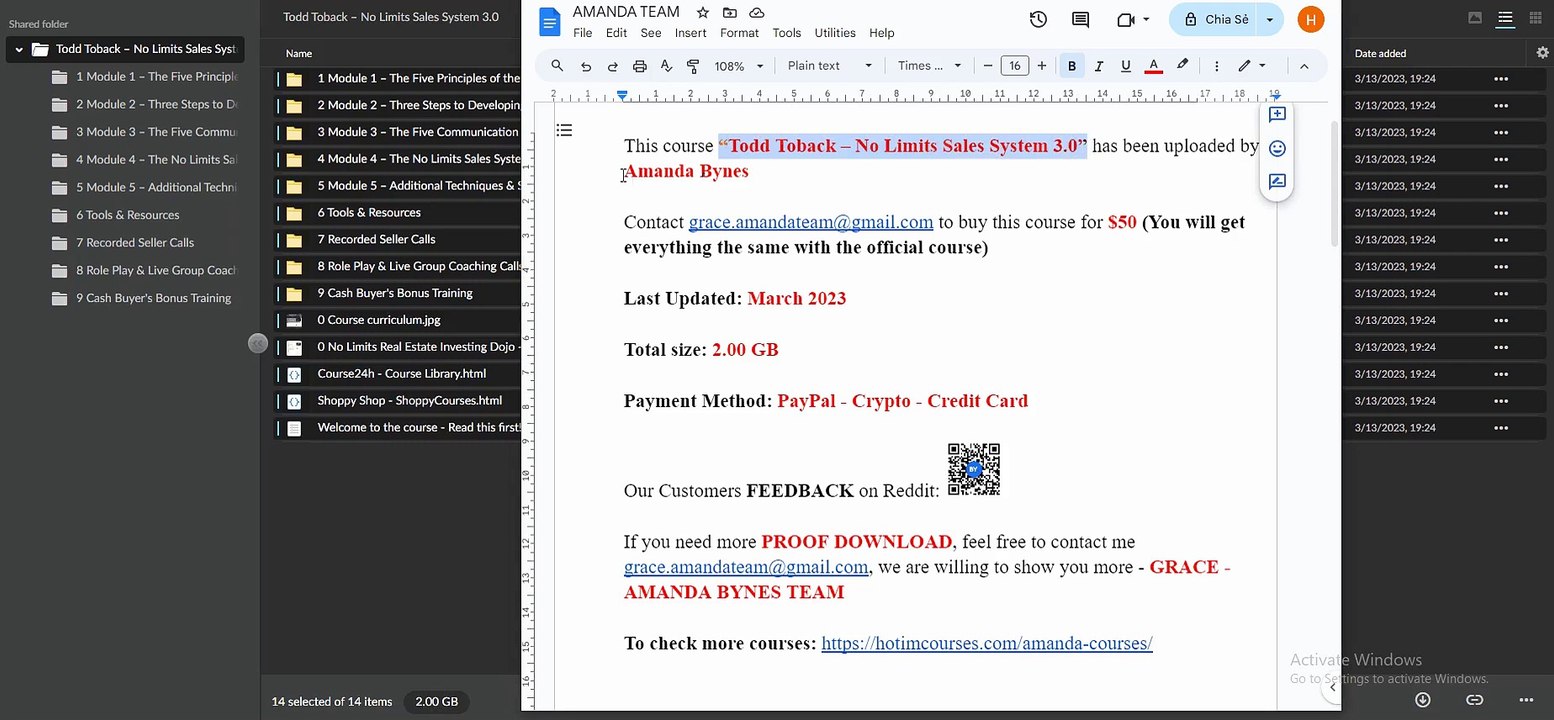Add an emoji reaction
Image resolution: width=1554 pixels, height=720 pixels.
[x=1277, y=148]
